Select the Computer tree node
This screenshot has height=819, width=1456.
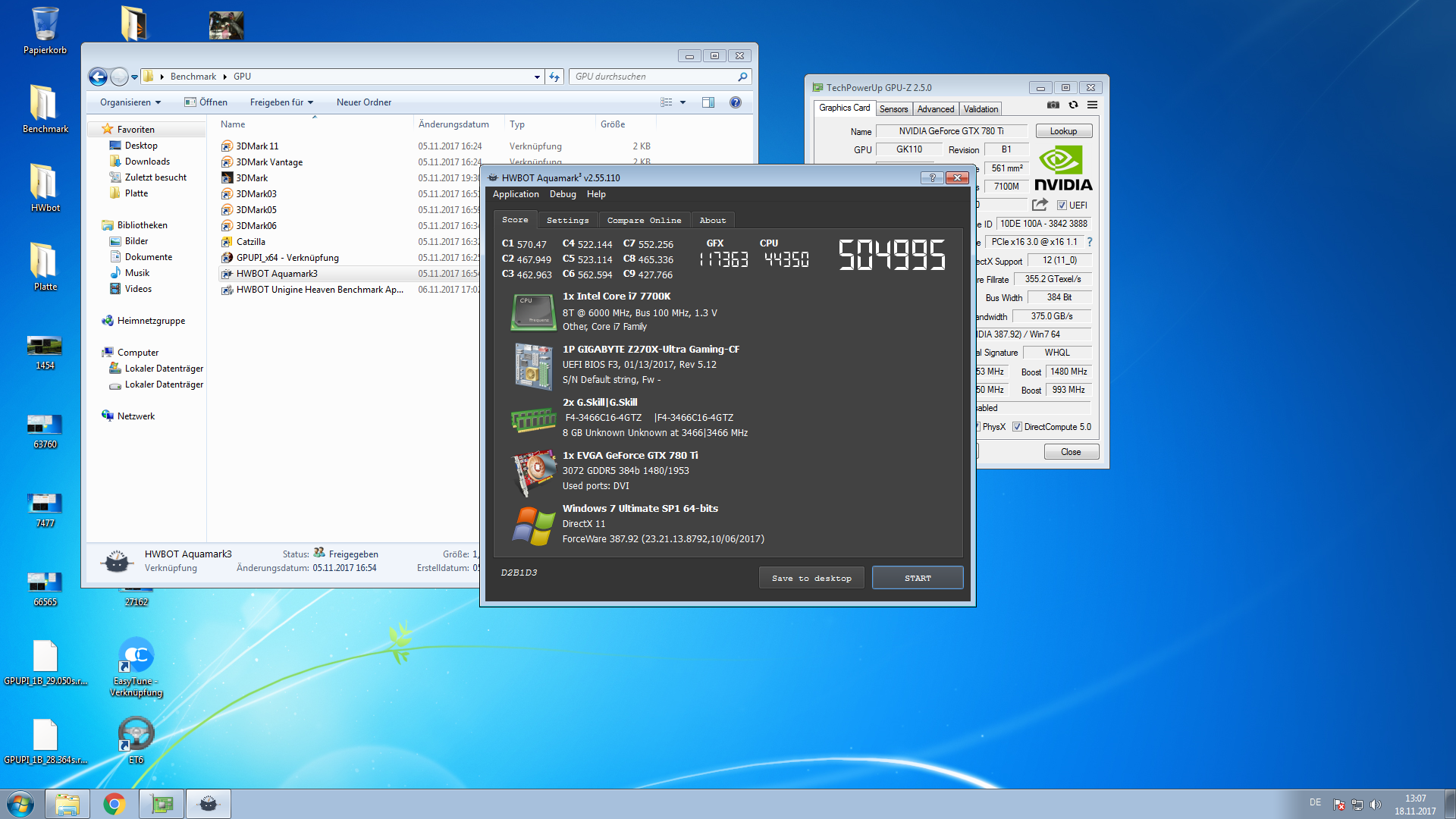137,353
